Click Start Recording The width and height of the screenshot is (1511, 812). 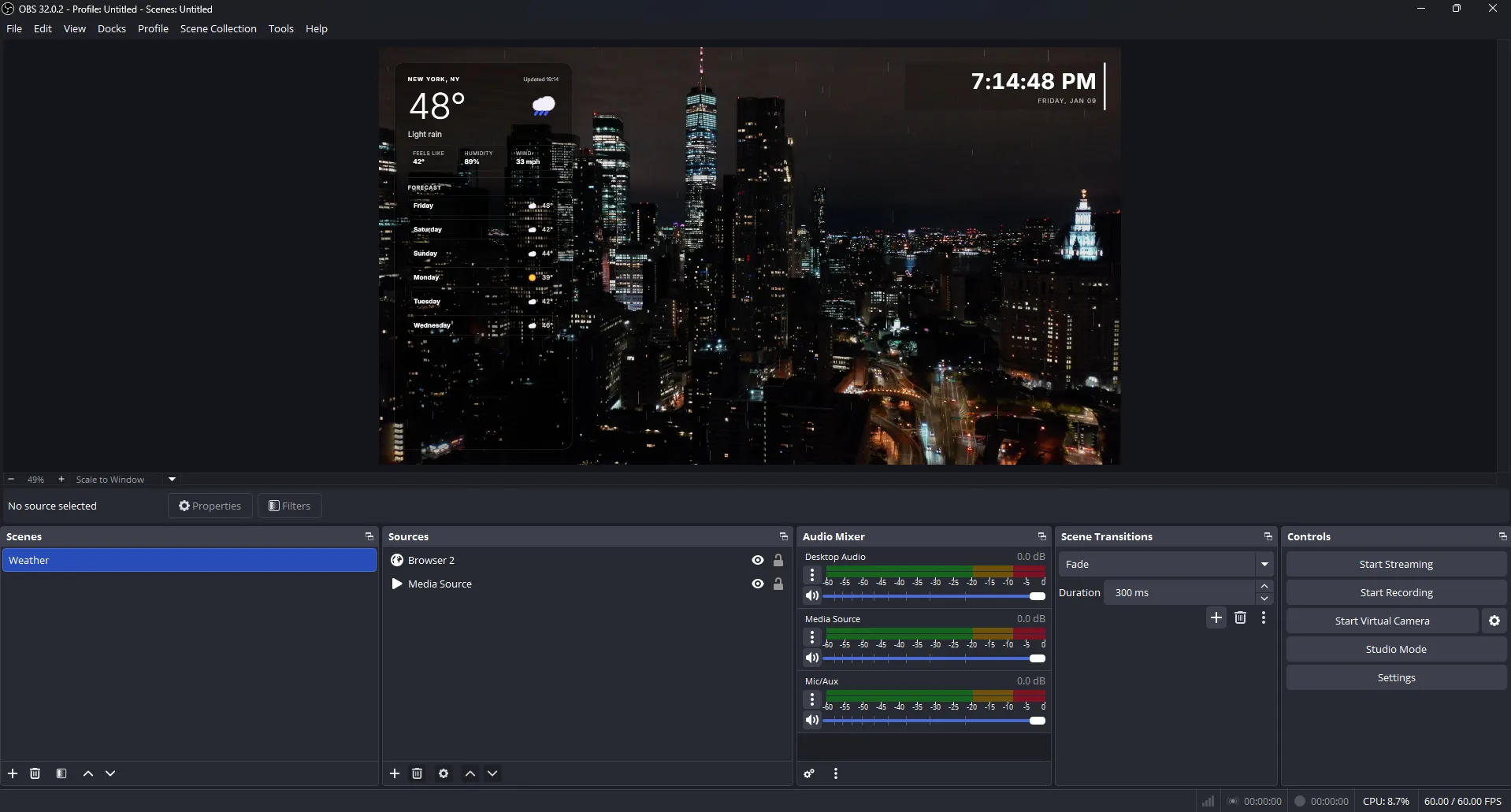[x=1396, y=591]
